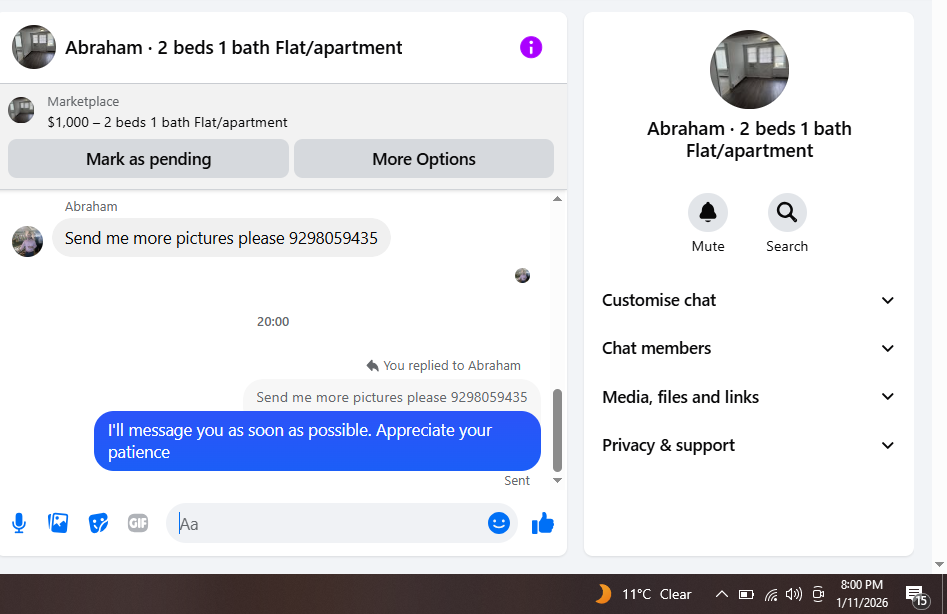Click Abraham's sender avatar beside his message
The height and width of the screenshot is (614, 947).
28,241
